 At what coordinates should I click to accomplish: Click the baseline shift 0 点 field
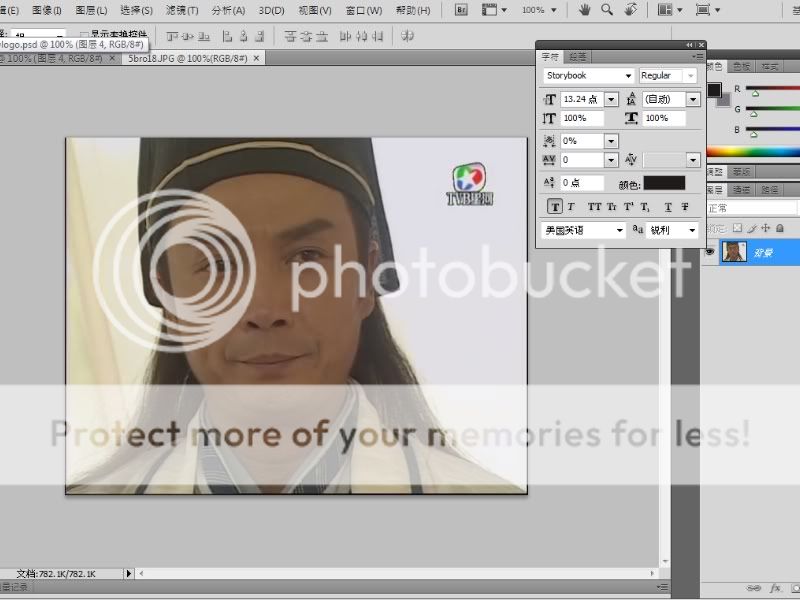click(582, 183)
